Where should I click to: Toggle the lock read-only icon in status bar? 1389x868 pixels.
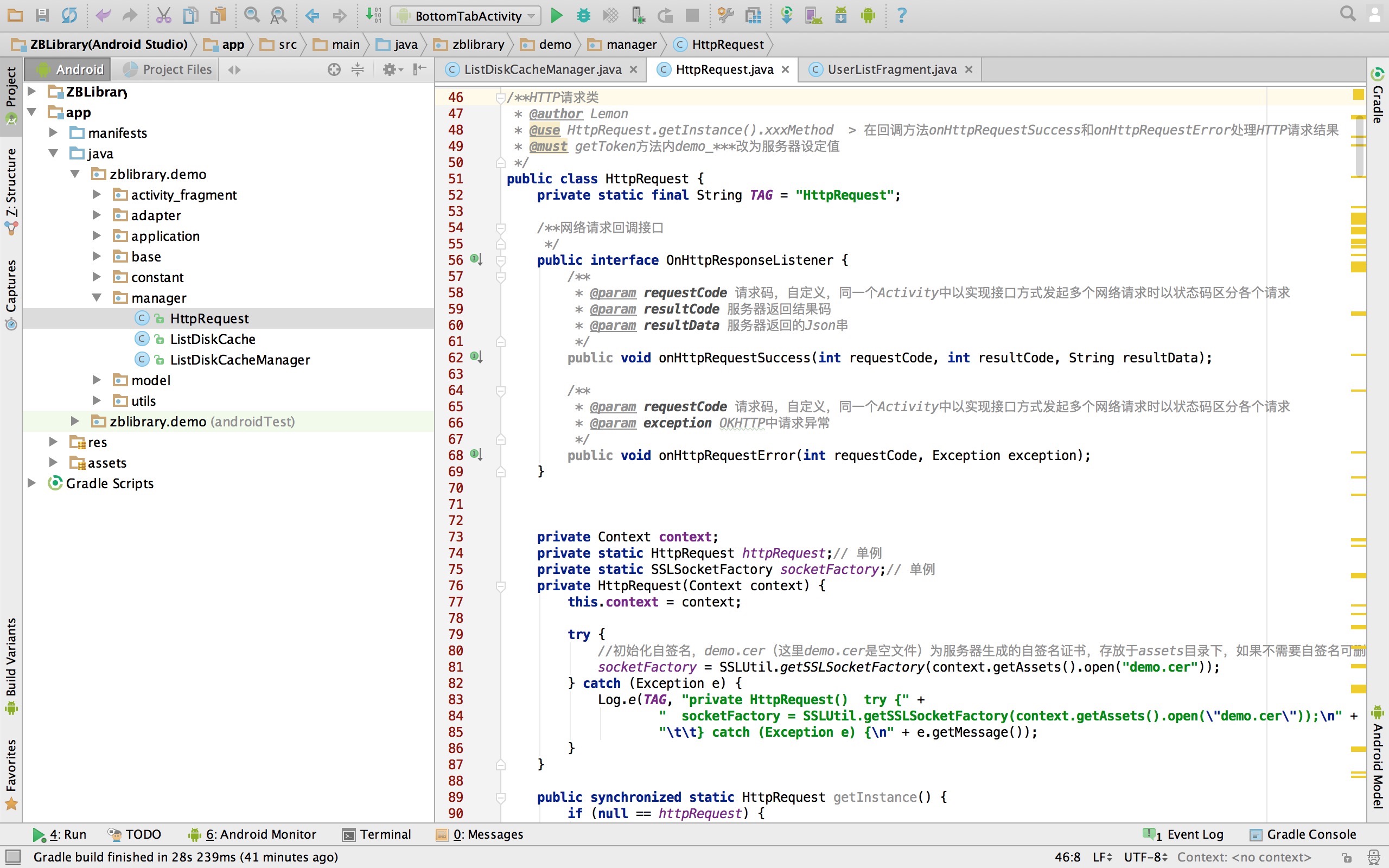(1347, 857)
